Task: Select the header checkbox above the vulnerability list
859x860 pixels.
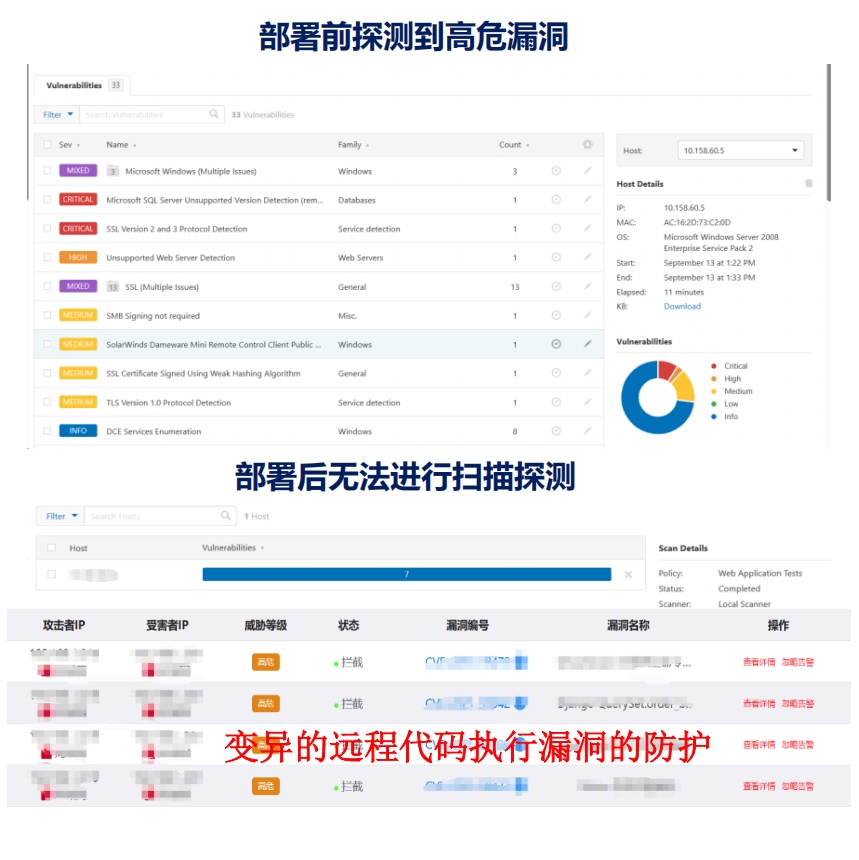Action: [x=45, y=144]
